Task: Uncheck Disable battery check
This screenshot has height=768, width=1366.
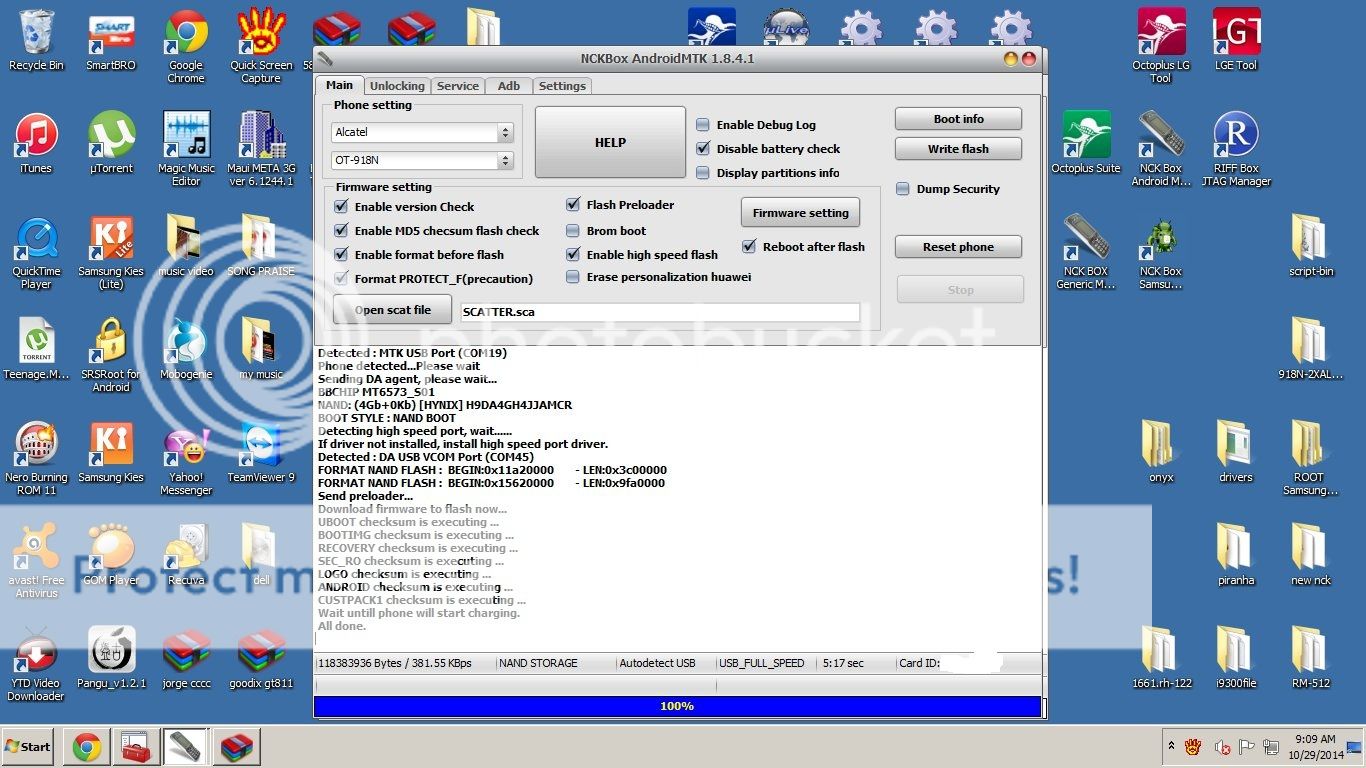Action: pos(703,149)
